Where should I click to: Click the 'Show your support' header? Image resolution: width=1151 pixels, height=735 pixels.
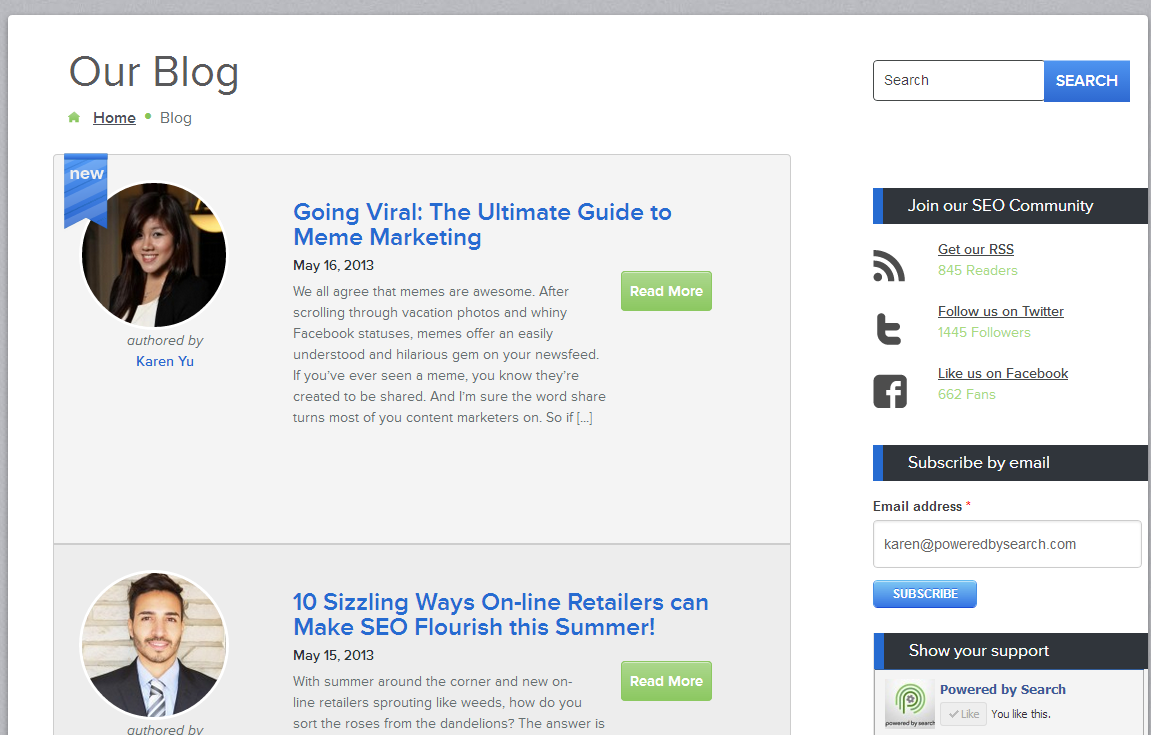pos(1010,651)
